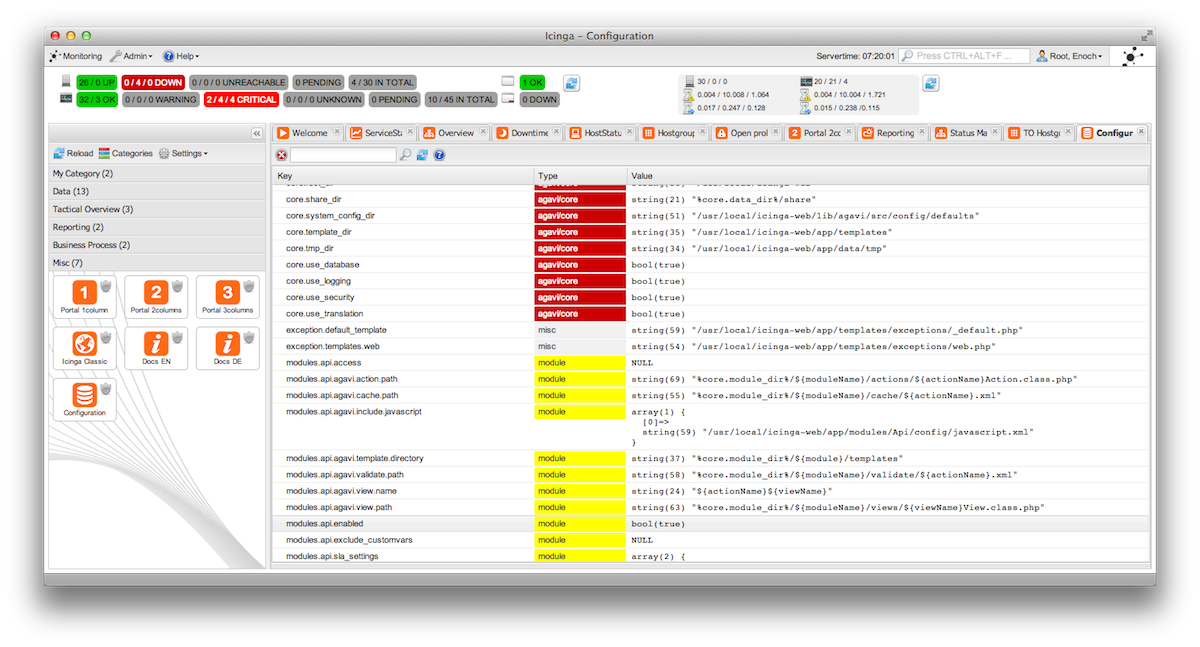1200x647 pixels.
Task: Open the Settings dropdown in sidebar
Action: point(183,154)
